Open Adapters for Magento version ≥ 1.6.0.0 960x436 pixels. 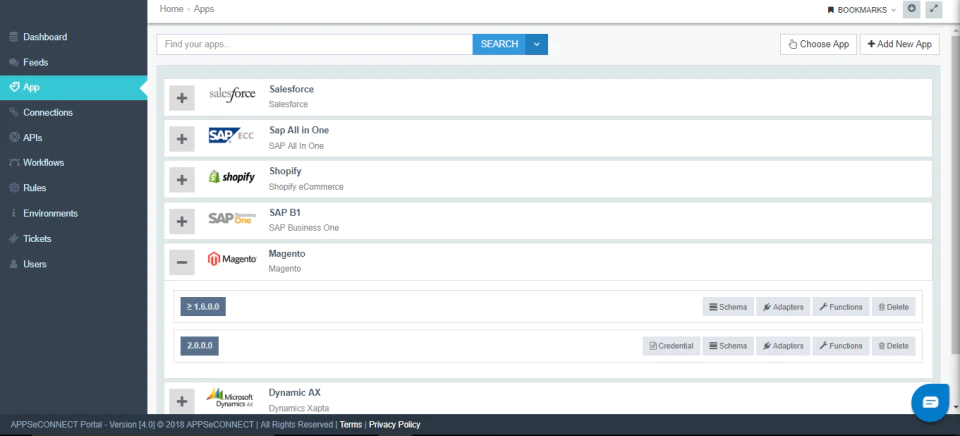coord(783,307)
